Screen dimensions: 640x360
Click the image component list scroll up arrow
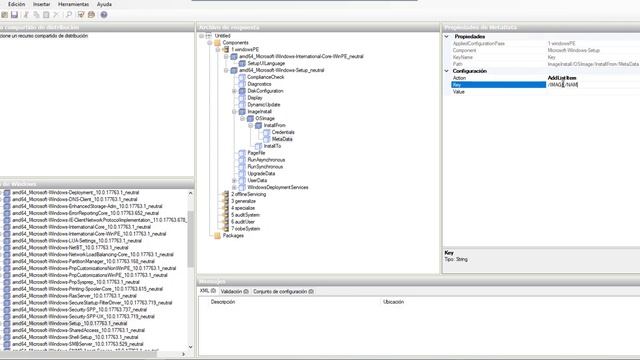[190, 193]
